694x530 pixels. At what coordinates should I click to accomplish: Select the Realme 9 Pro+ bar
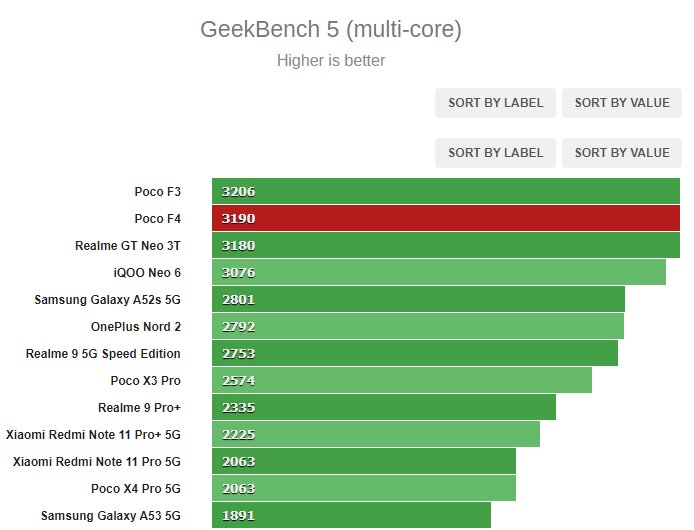tap(384, 407)
